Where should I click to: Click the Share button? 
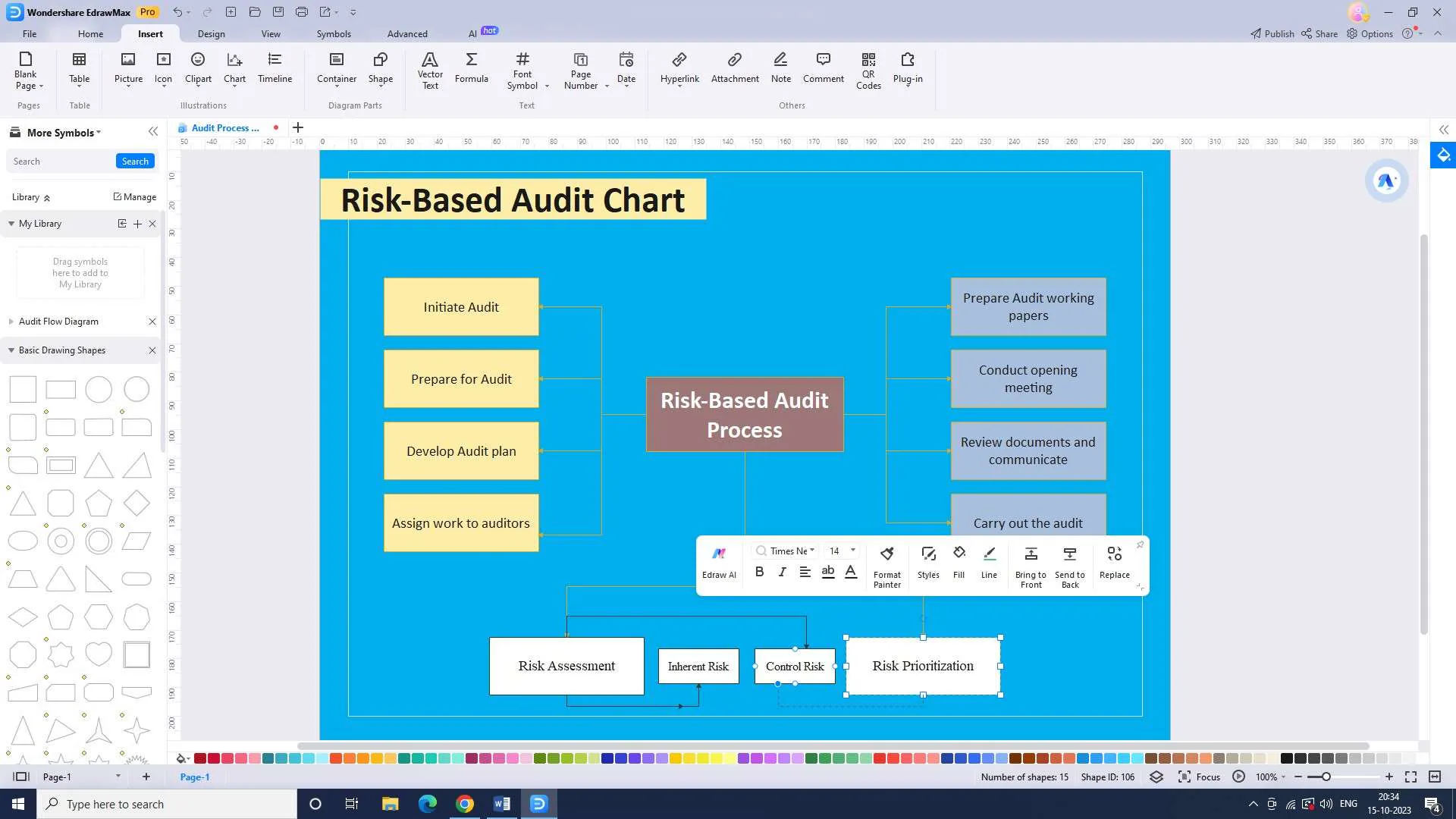point(1325,33)
